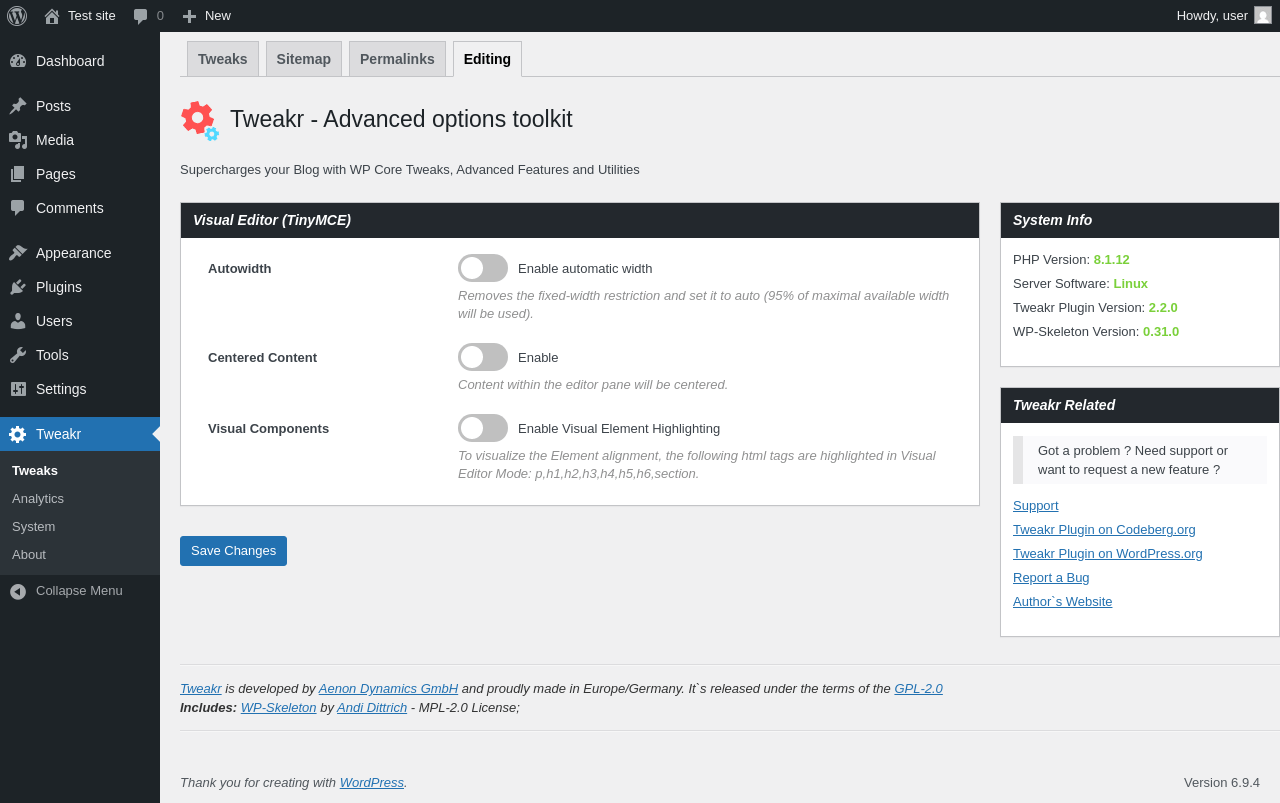1280x803 pixels.
Task: Open the Plugins plug icon
Action: tap(18, 287)
